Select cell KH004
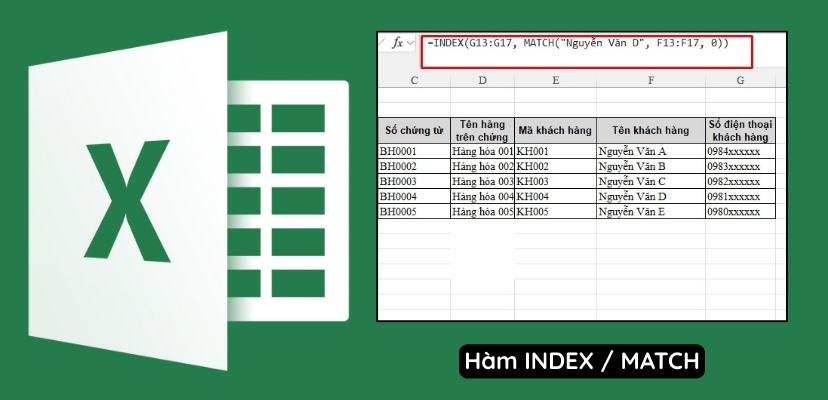Viewport: 828px width, 400px height. click(x=556, y=197)
